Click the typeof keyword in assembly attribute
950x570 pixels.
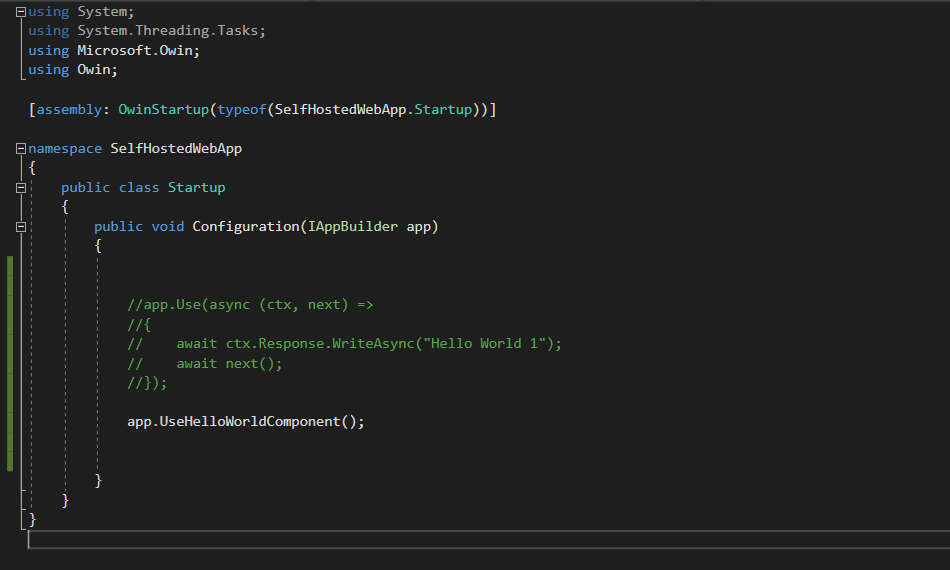click(x=242, y=109)
